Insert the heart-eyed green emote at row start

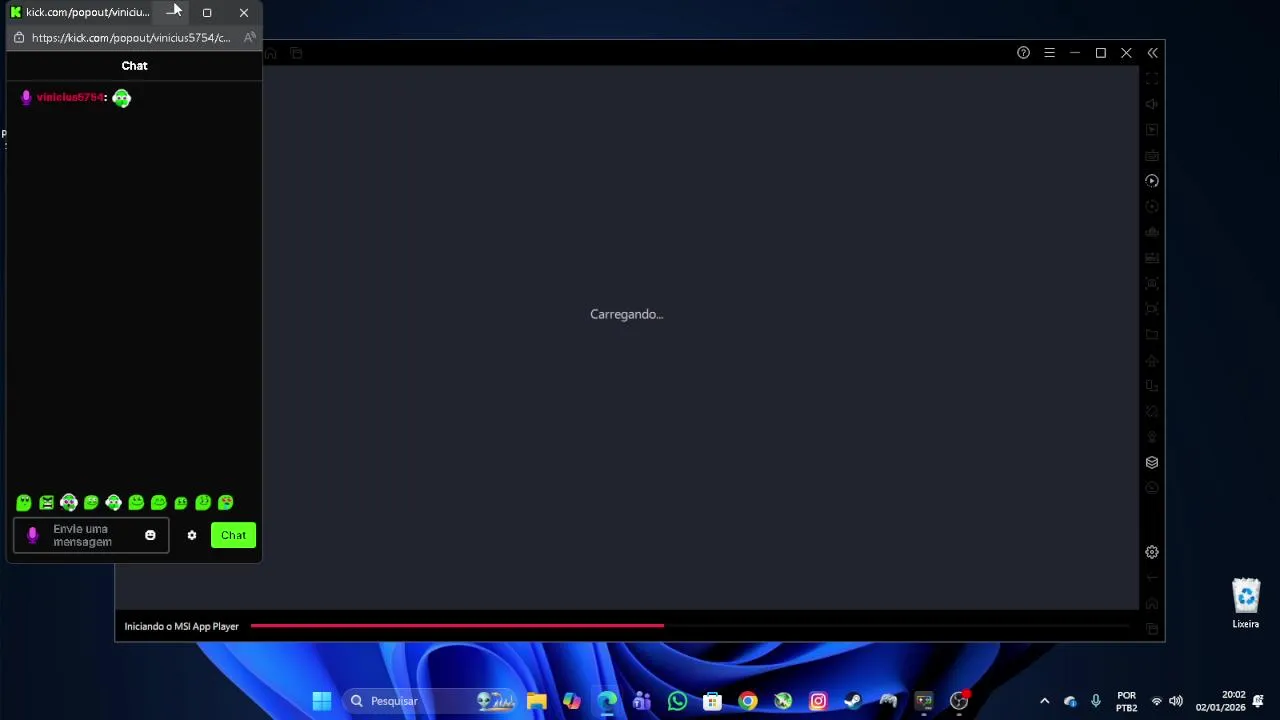24,503
